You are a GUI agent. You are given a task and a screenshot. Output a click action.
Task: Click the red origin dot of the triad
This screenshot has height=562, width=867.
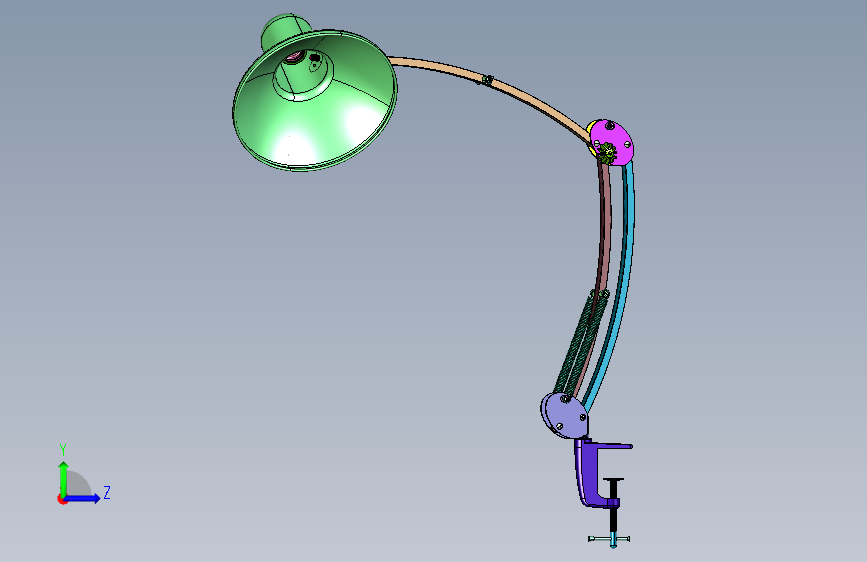62,499
